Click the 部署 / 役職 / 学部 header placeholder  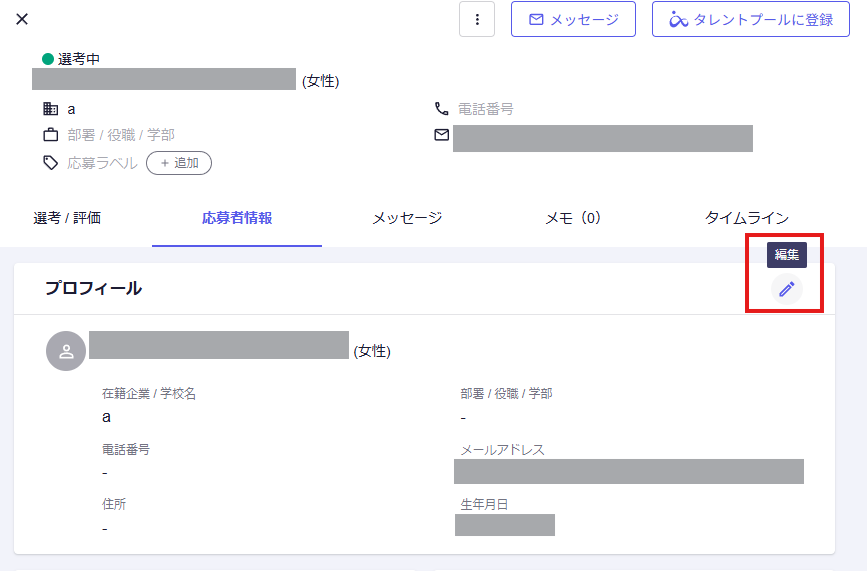[x=121, y=135]
